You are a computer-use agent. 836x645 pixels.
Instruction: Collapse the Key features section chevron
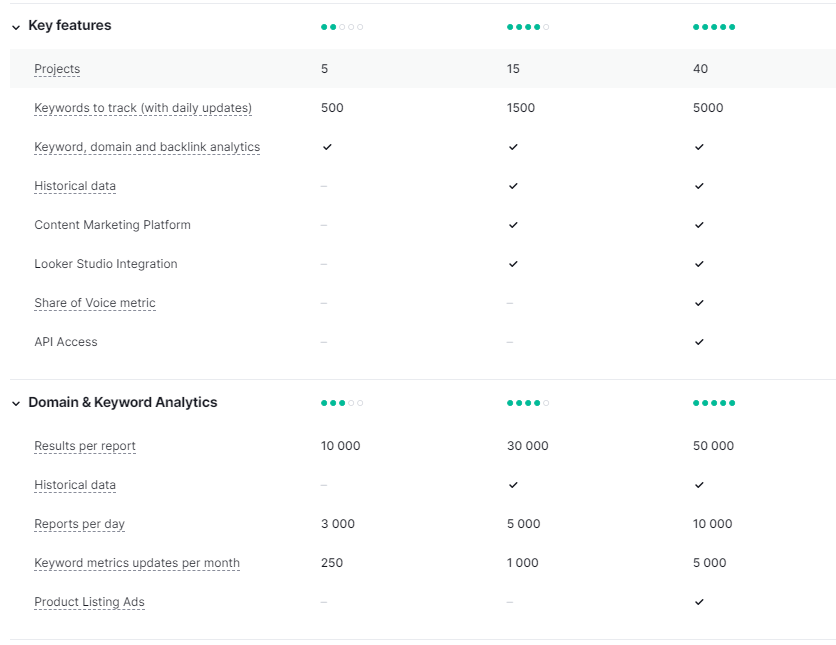tap(16, 27)
